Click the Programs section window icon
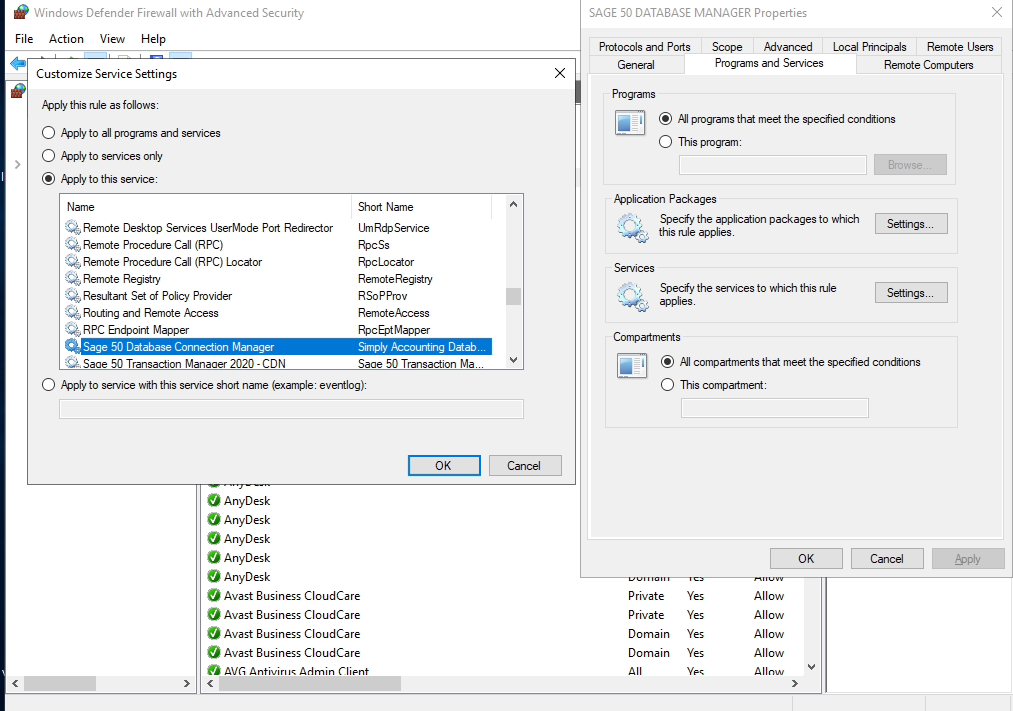Image resolution: width=1013 pixels, height=711 pixels. coord(630,122)
